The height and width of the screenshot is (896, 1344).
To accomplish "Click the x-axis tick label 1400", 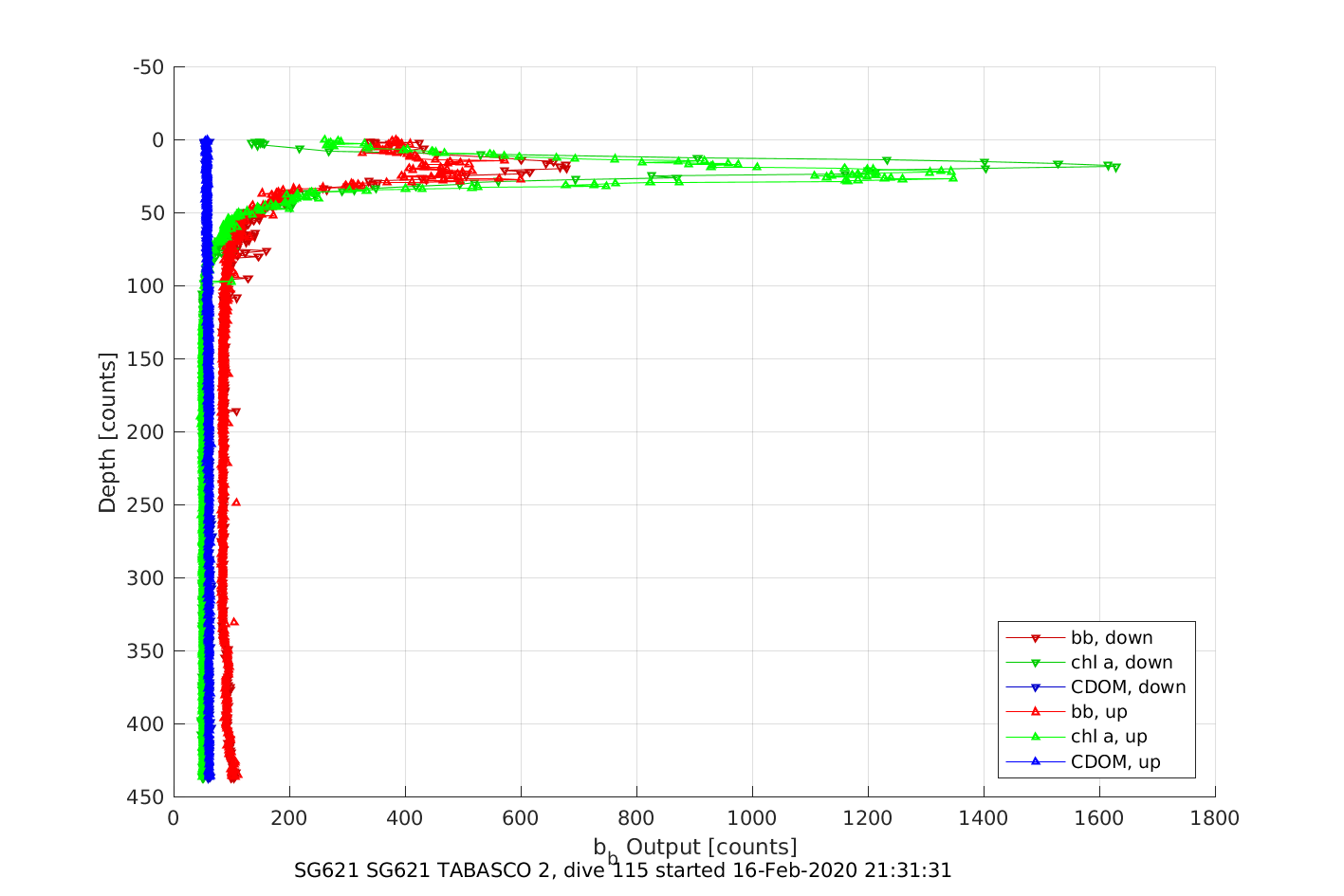I will point(984,818).
